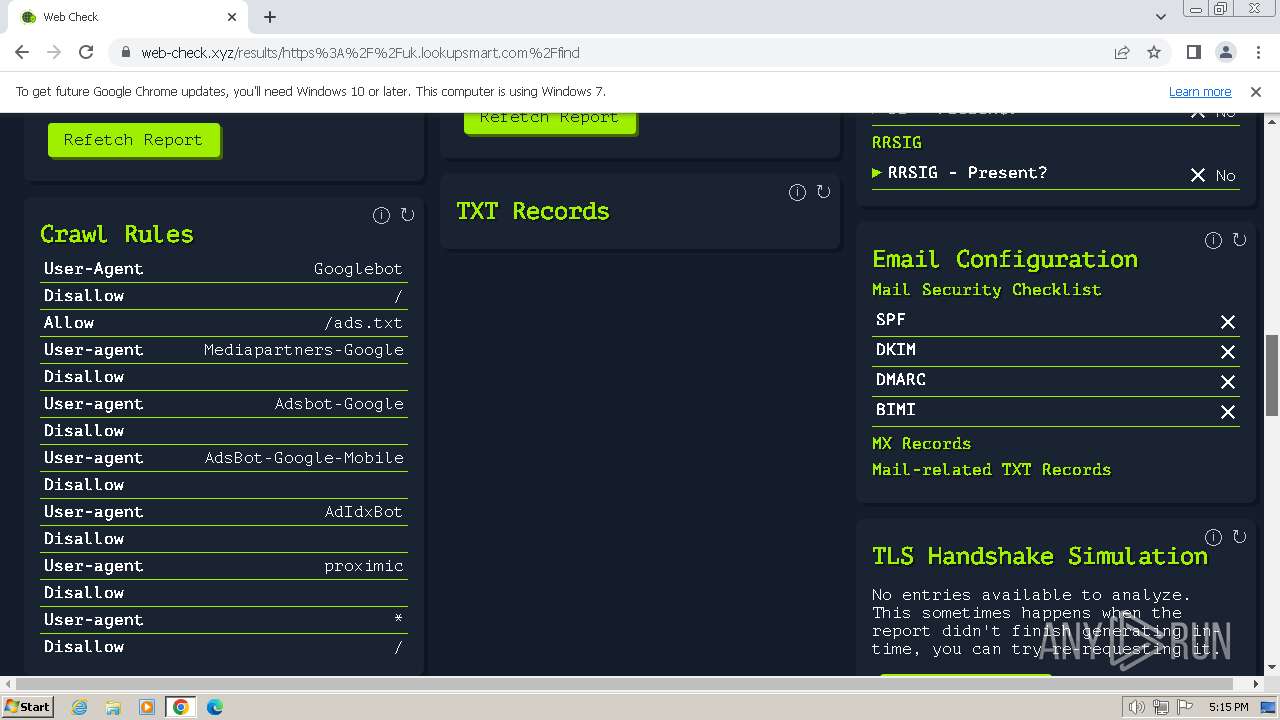
Task: Open info icon on TLS Handshake Simulation card
Action: point(1213,537)
